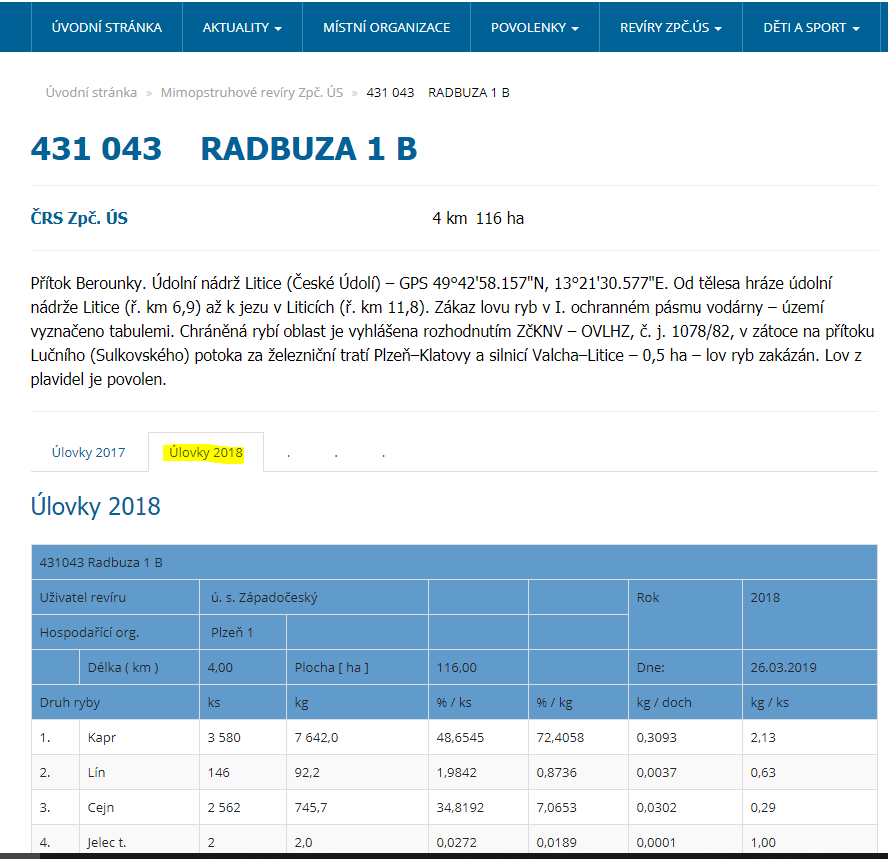The height and width of the screenshot is (859, 888).
Task: Expand the Děti a sport dropdown
Action: 810,27
